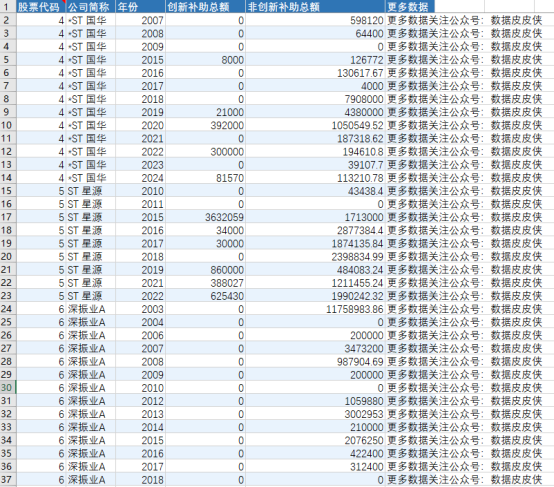554x487 pixels.
Task: Click the 年份 header cell
Action: click(x=140, y=7)
